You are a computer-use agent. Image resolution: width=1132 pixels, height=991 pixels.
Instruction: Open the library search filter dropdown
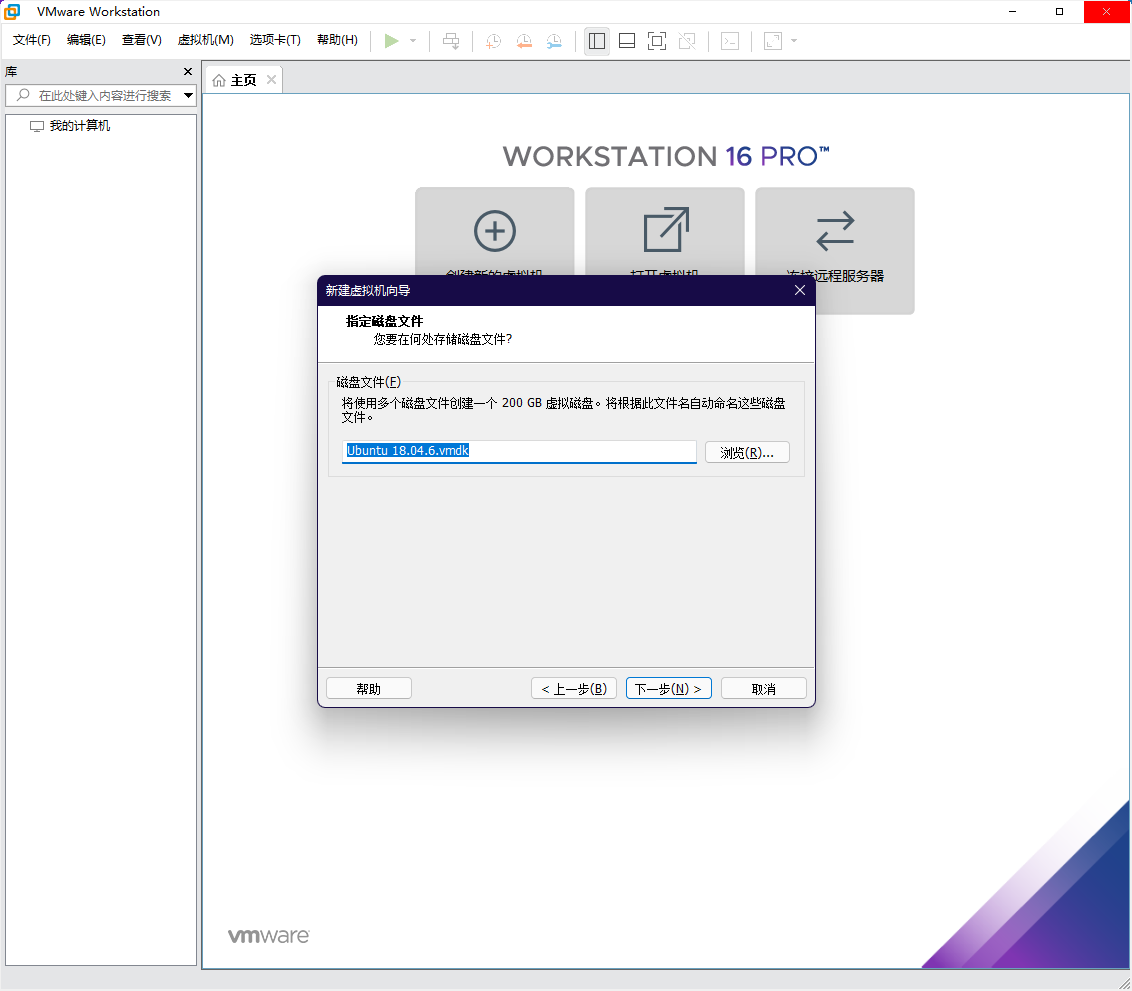(x=188, y=95)
